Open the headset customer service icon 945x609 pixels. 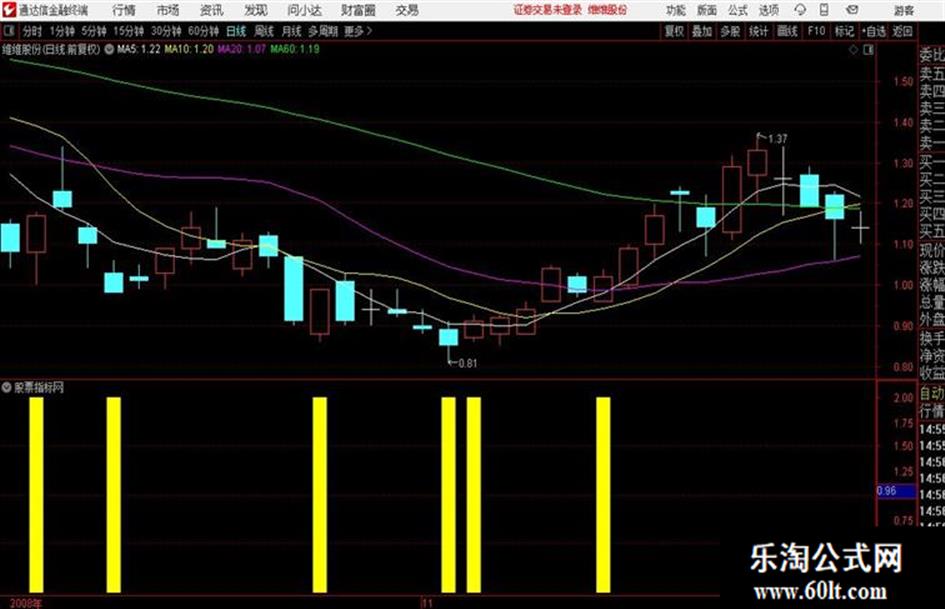(800, 10)
